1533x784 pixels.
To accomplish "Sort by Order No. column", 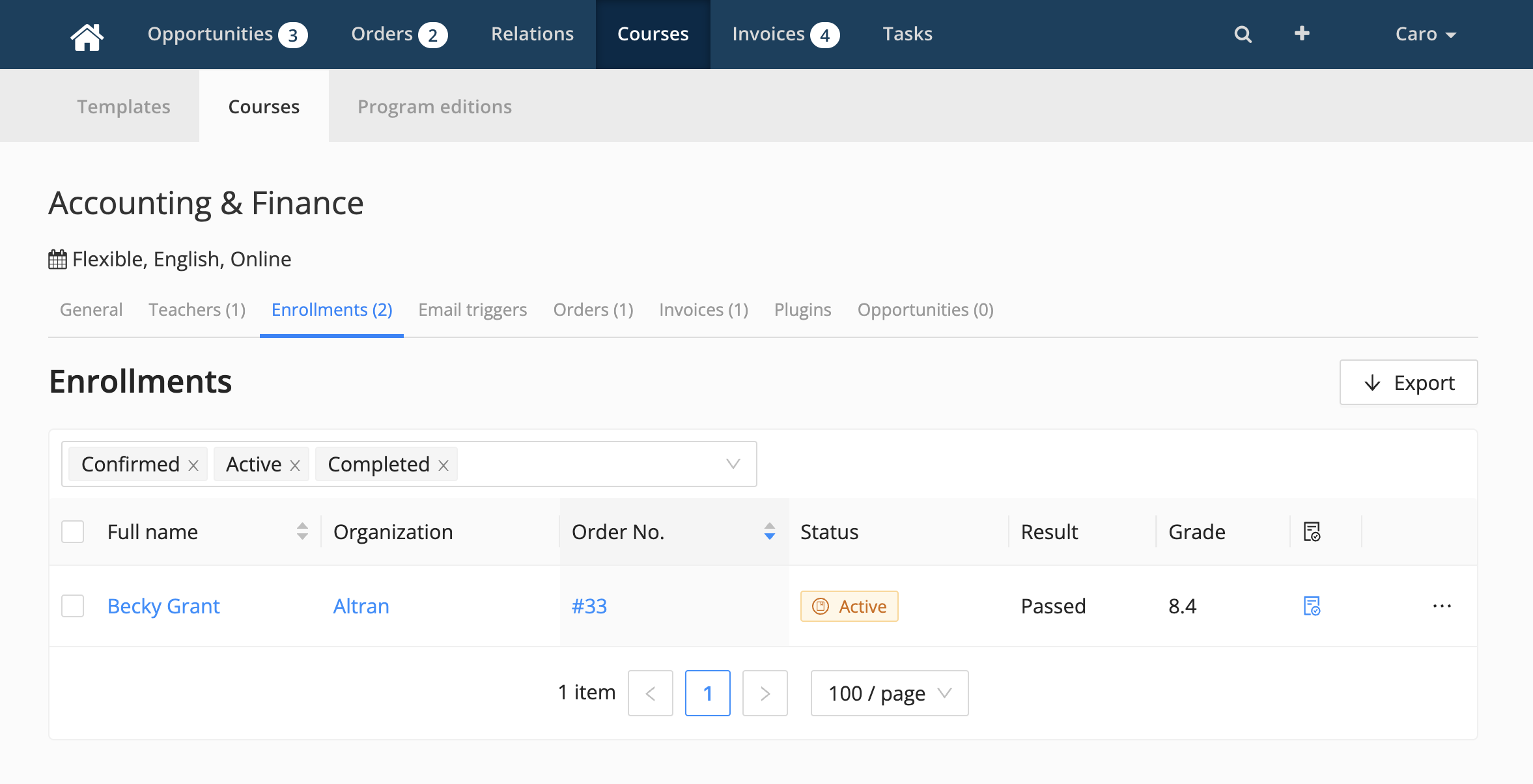I will click(769, 531).
